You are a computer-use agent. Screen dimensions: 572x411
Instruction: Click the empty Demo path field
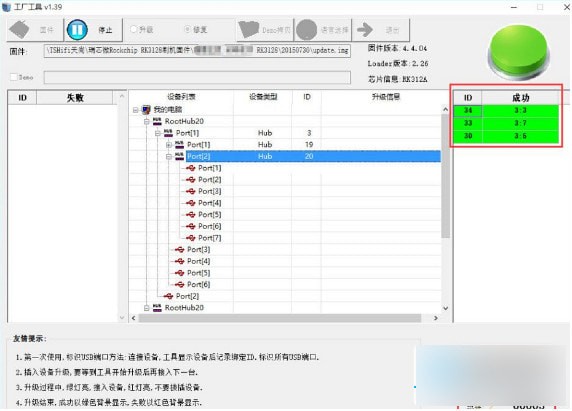coord(197,77)
